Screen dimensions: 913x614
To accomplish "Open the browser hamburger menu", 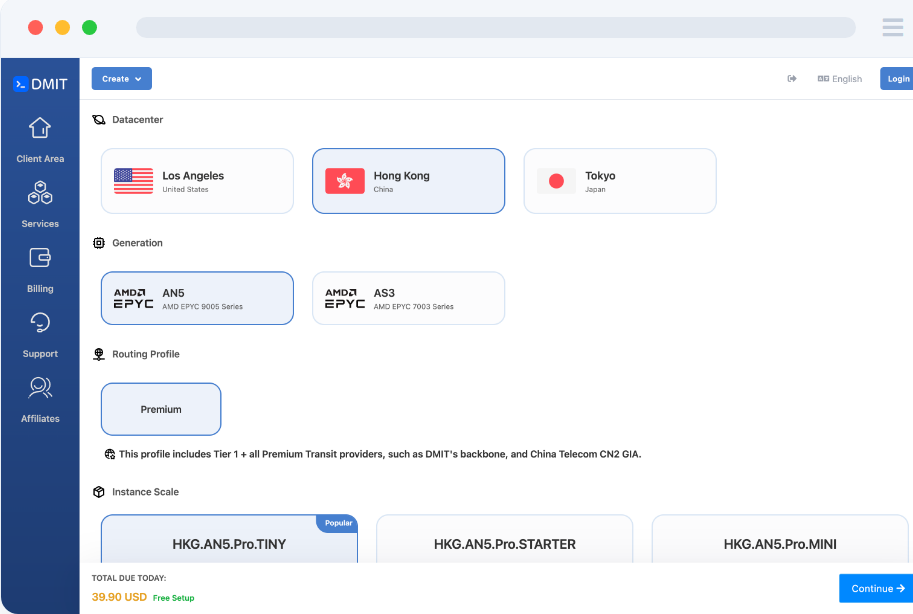I will pos(893,27).
